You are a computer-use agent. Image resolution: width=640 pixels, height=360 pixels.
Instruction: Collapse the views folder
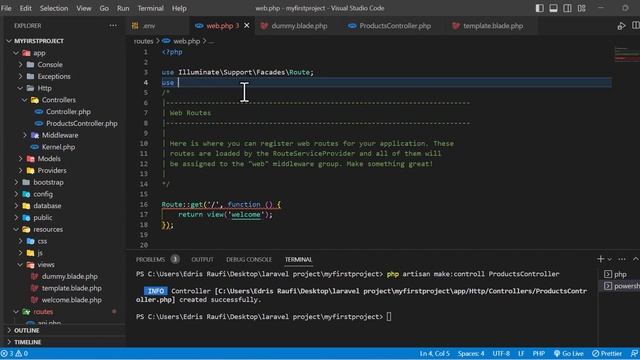[20, 264]
